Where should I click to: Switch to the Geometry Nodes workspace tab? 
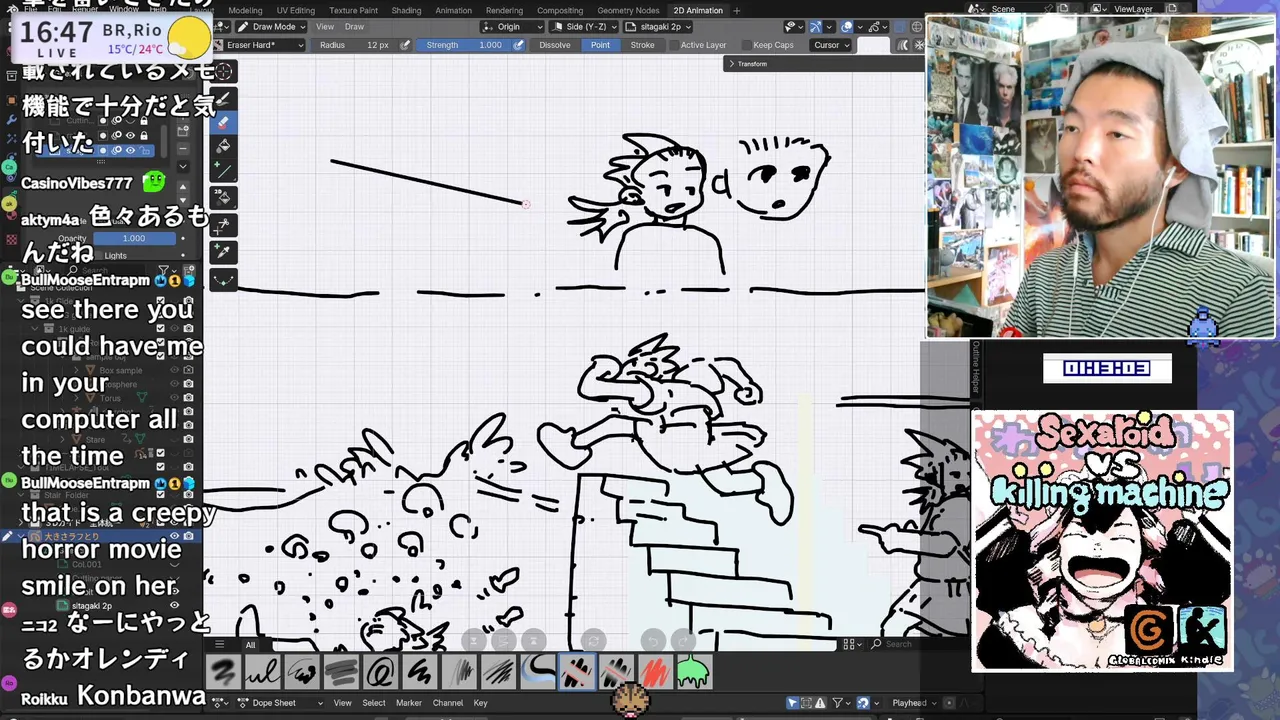pyautogui.click(x=628, y=10)
